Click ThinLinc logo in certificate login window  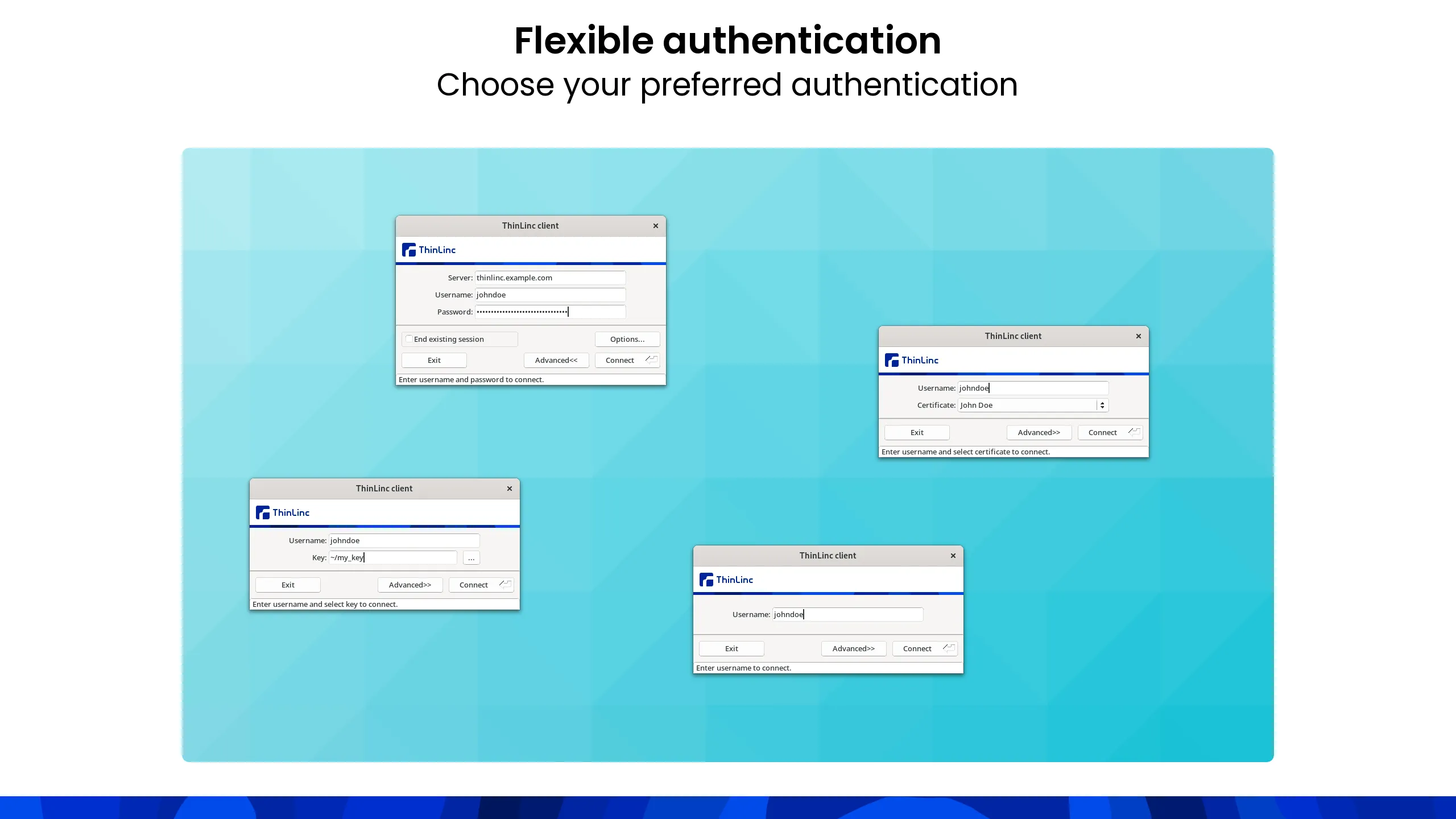pos(912,360)
